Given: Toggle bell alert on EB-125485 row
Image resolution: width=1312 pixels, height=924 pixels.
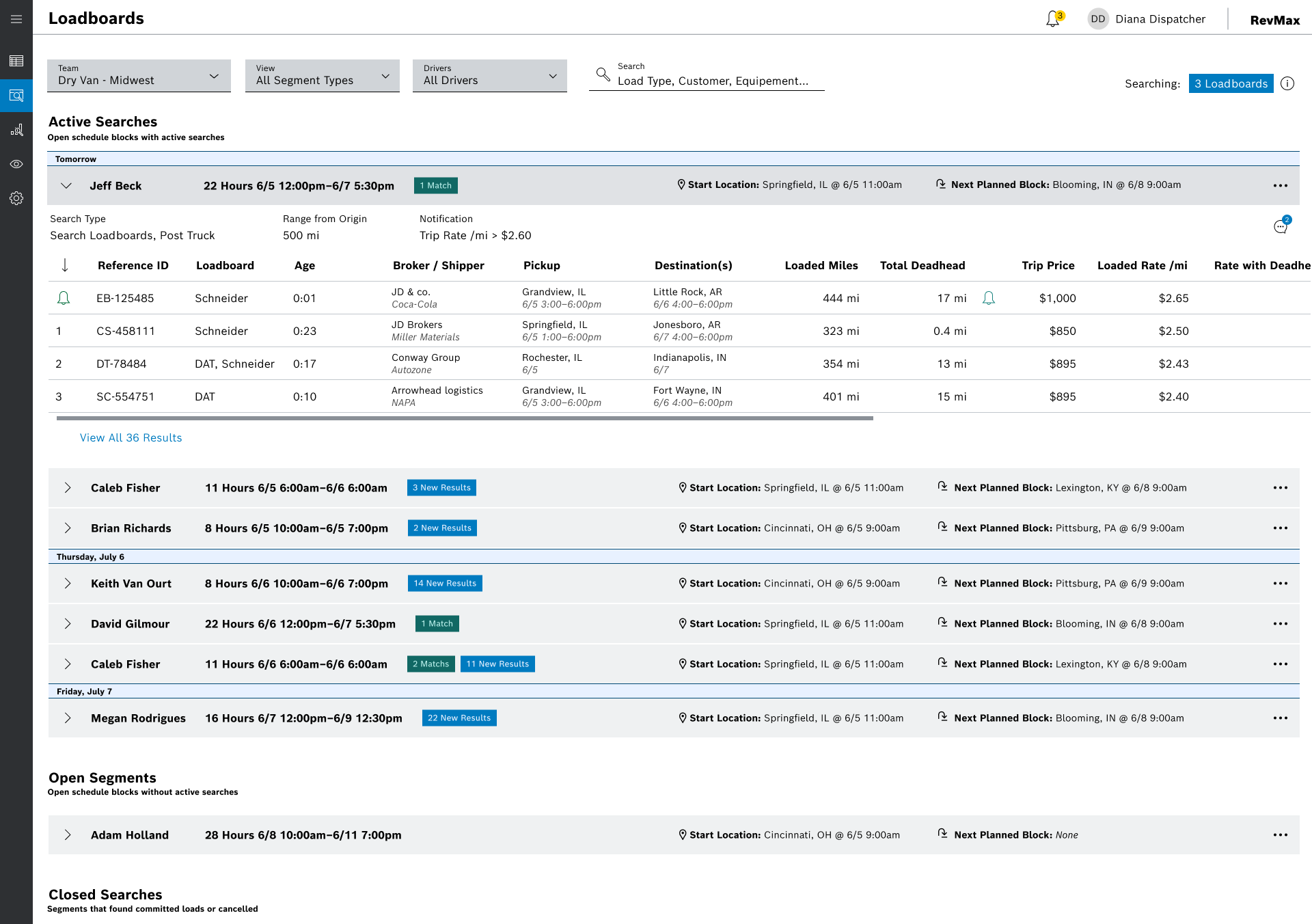Looking at the screenshot, I should point(64,298).
